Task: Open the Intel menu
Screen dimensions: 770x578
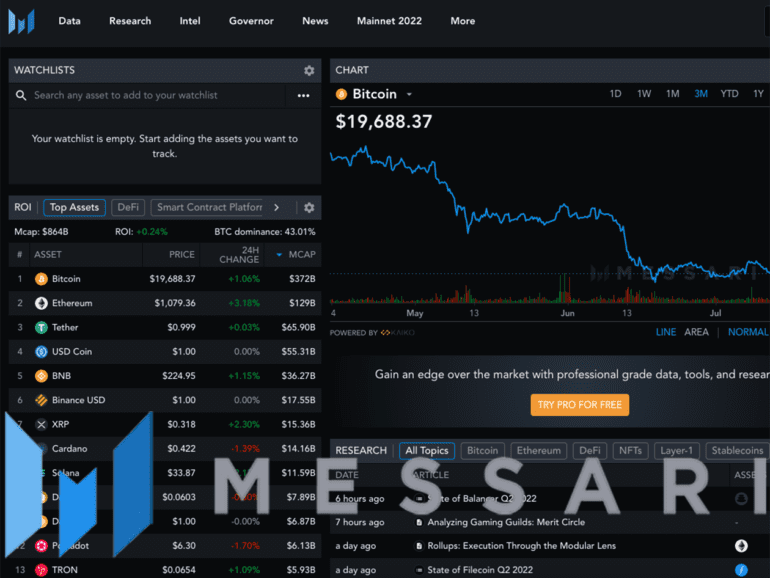Action: (x=190, y=21)
